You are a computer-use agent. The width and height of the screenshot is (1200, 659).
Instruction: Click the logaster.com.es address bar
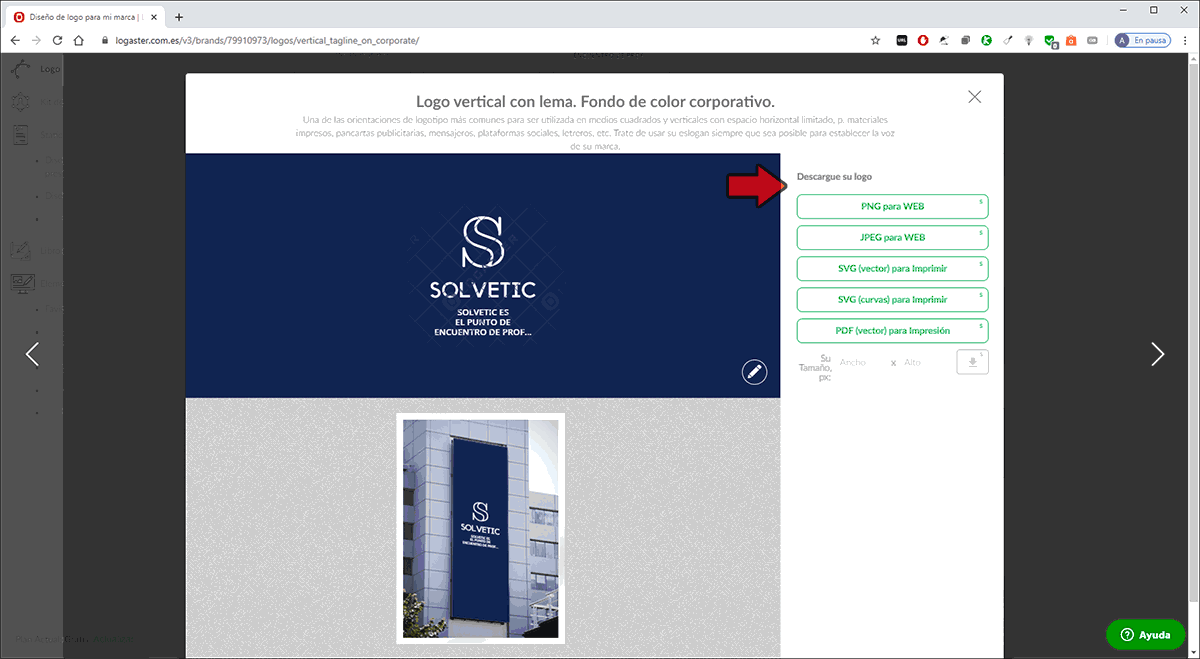tap(485, 40)
